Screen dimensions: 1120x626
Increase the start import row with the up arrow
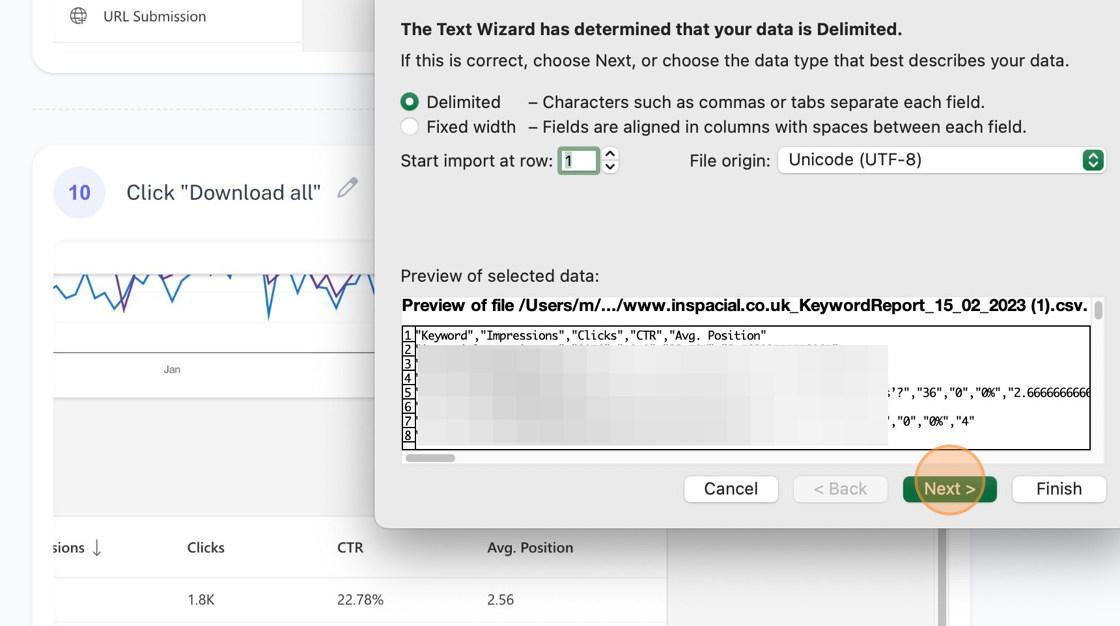point(609,154)
